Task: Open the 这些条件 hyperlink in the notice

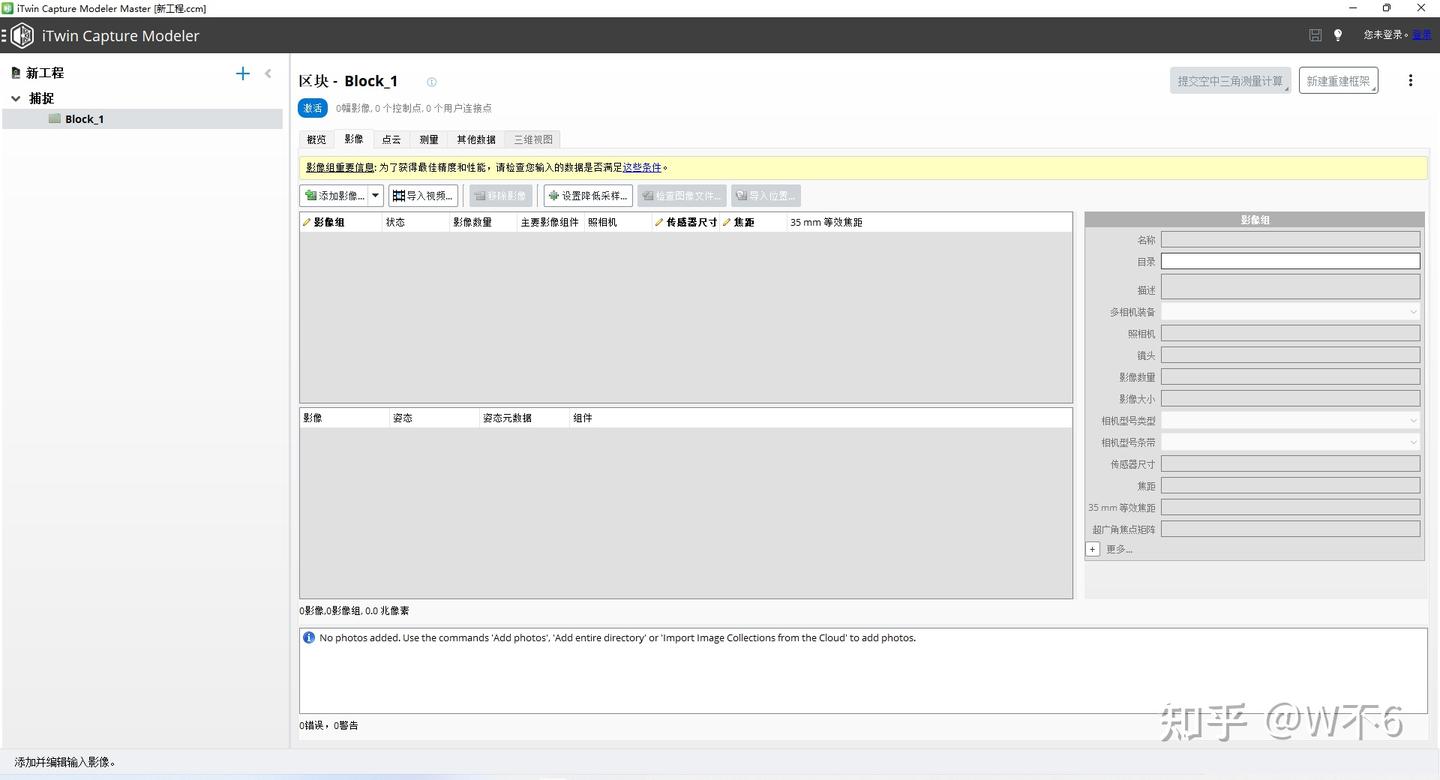Action: click(641, 167)
